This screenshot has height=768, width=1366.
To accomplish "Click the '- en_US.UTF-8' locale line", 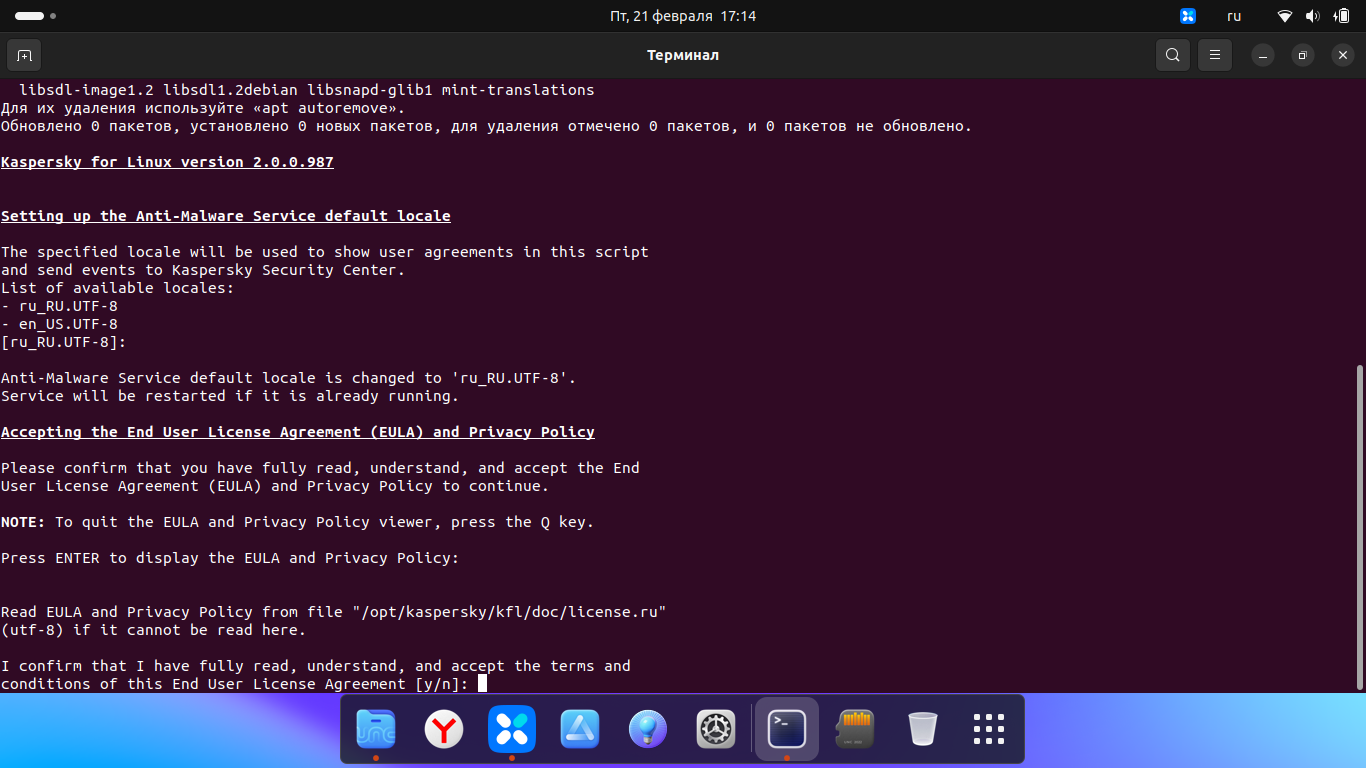I will [59, 324].
